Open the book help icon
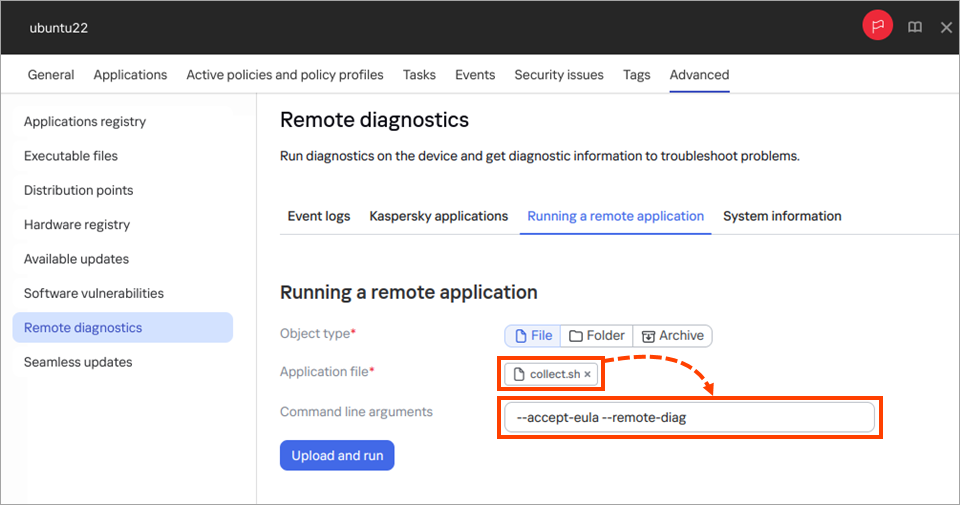The width and height of the screenshot is (960, 505). [x=915, y=27]
